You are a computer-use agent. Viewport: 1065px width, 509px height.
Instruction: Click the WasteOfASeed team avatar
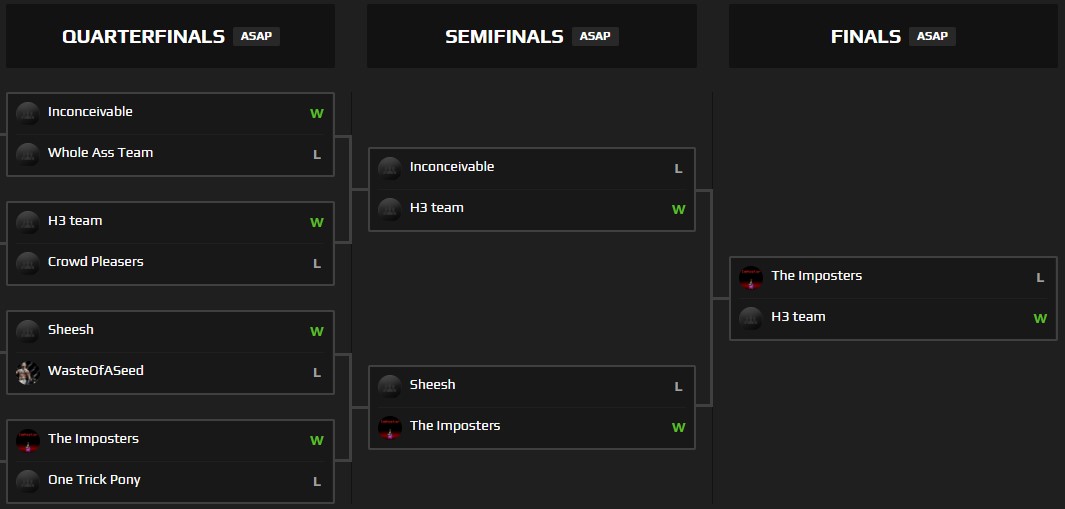coord(28,372)
